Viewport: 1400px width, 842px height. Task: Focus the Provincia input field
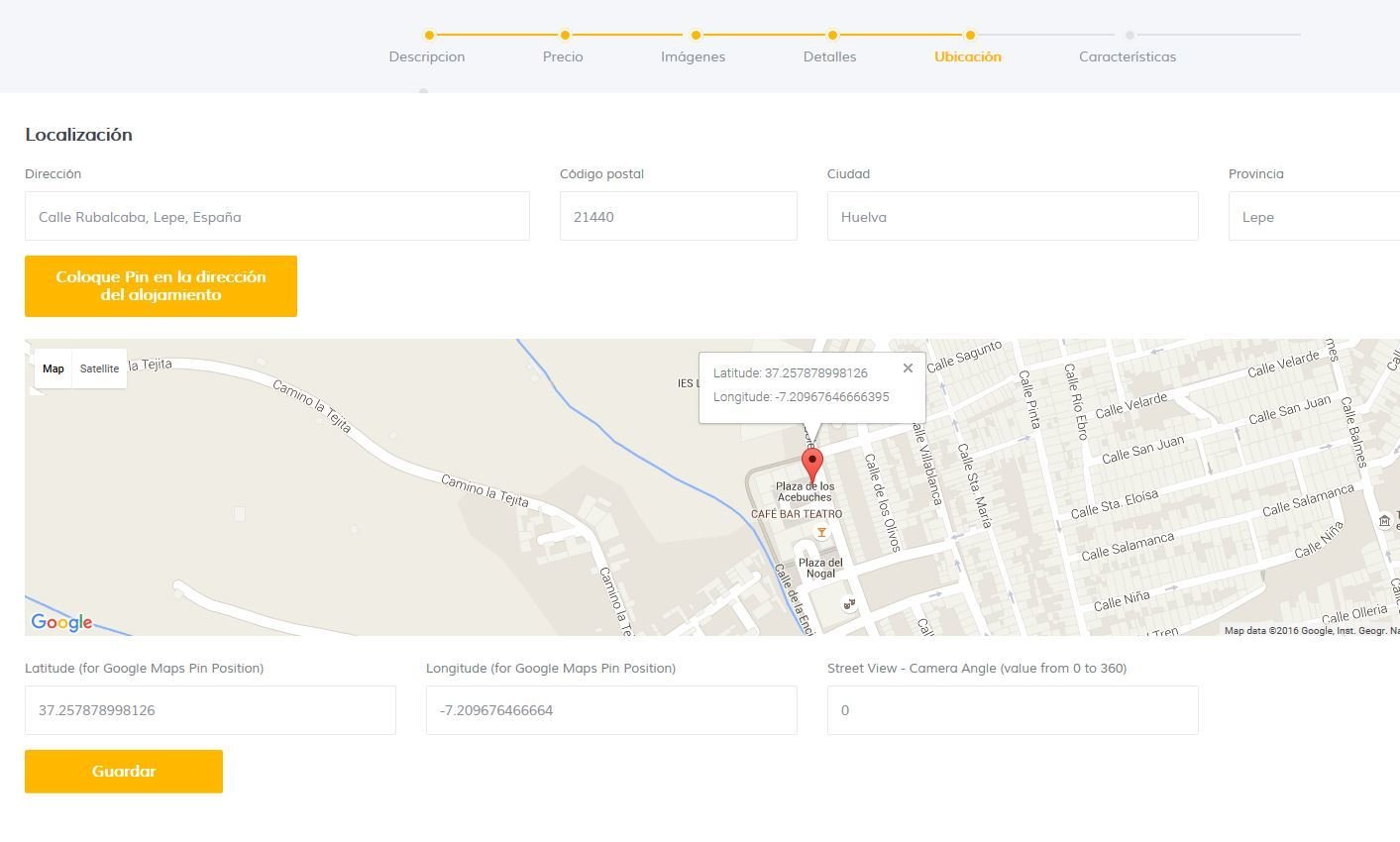(x=1314, y=216)
